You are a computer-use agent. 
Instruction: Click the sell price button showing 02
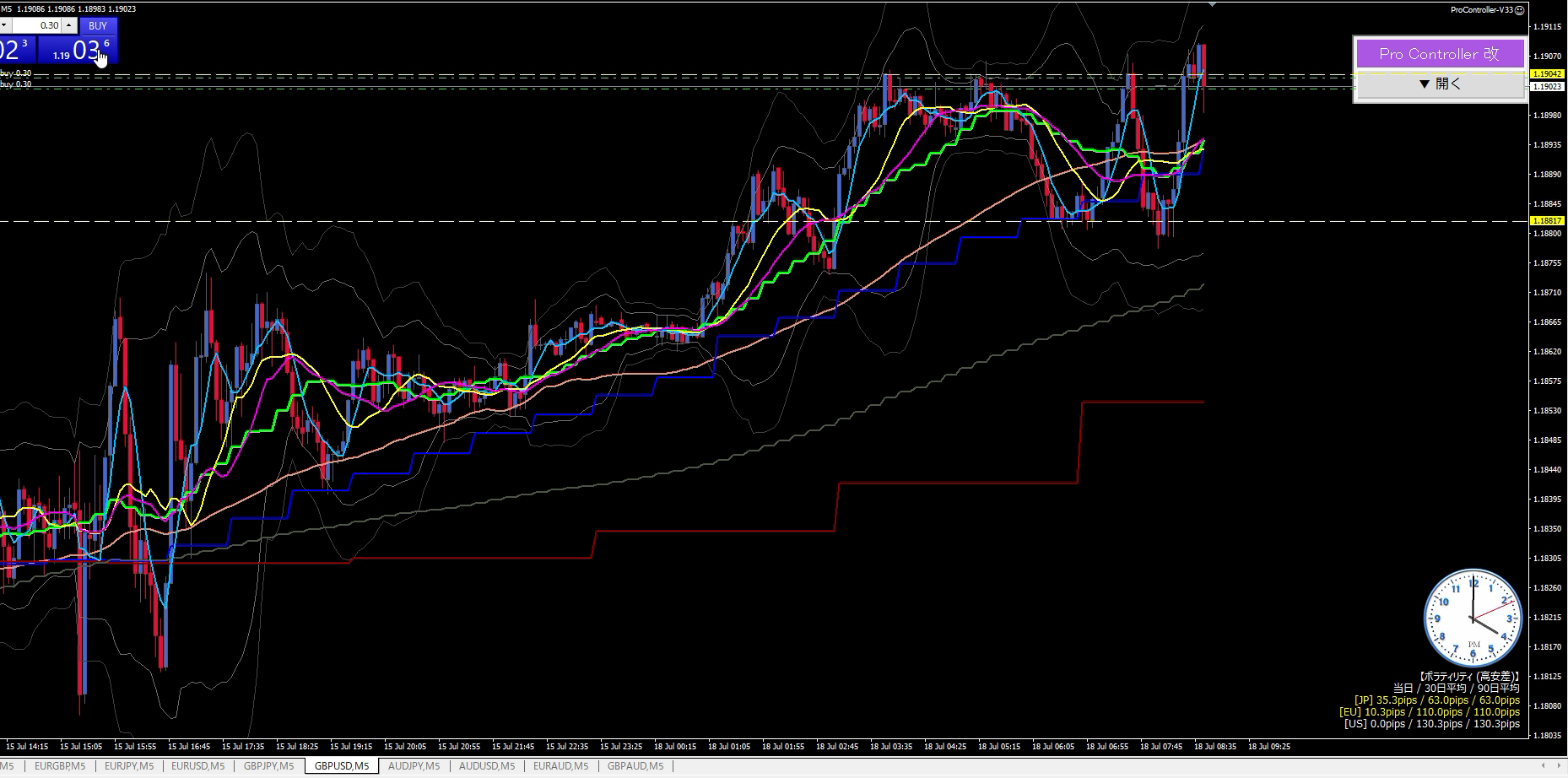(x=17, y=50)
